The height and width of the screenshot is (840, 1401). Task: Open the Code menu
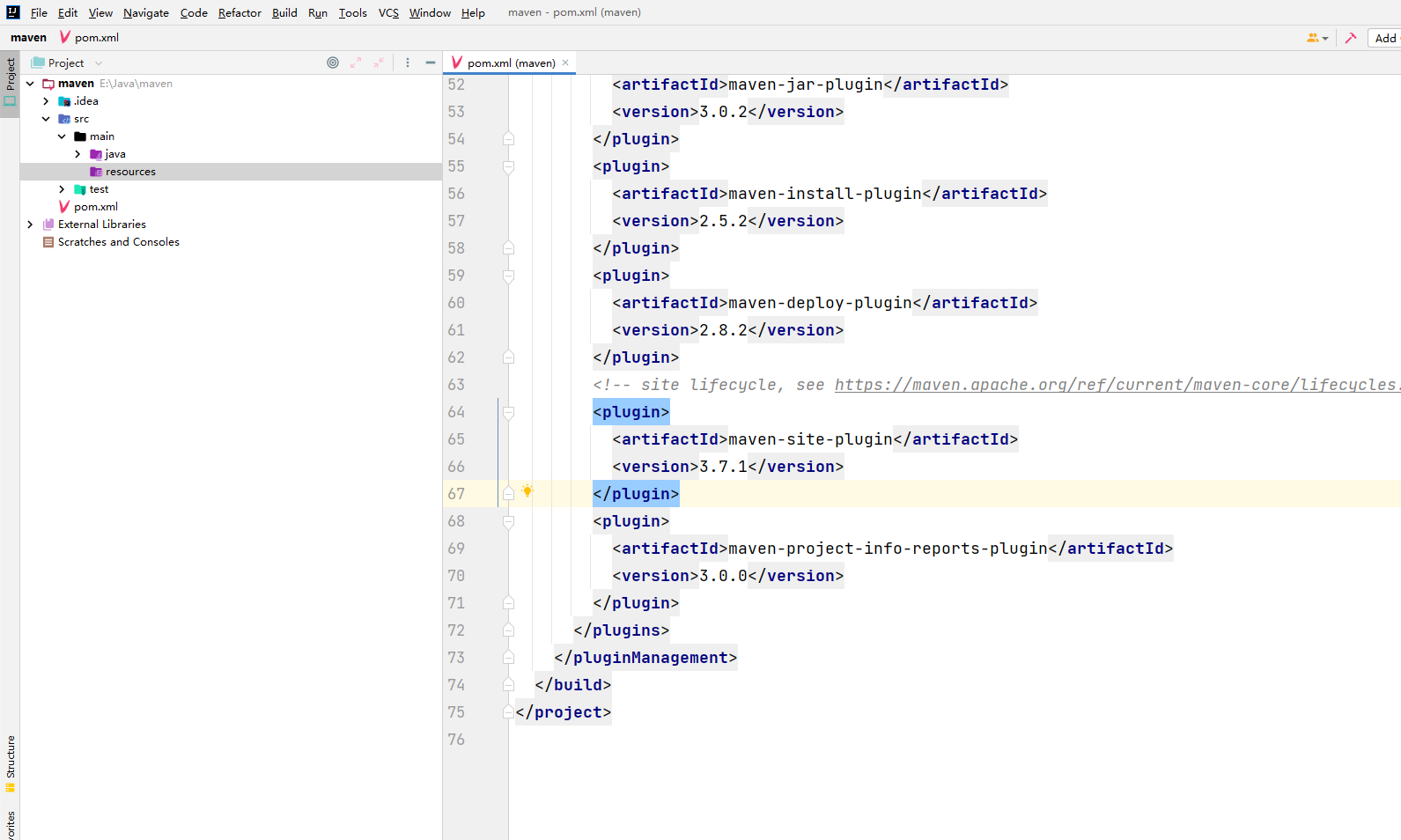click(x=194, y=12)
